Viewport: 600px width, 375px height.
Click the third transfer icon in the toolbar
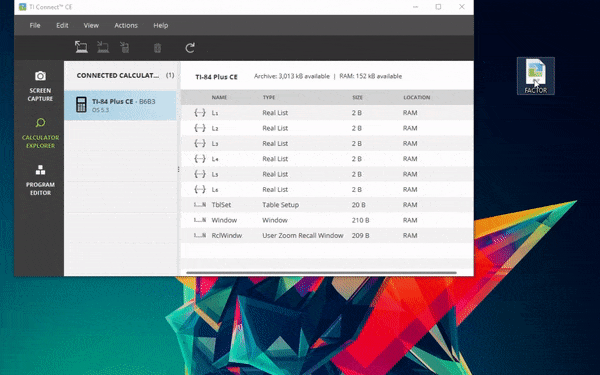(124, 47)
